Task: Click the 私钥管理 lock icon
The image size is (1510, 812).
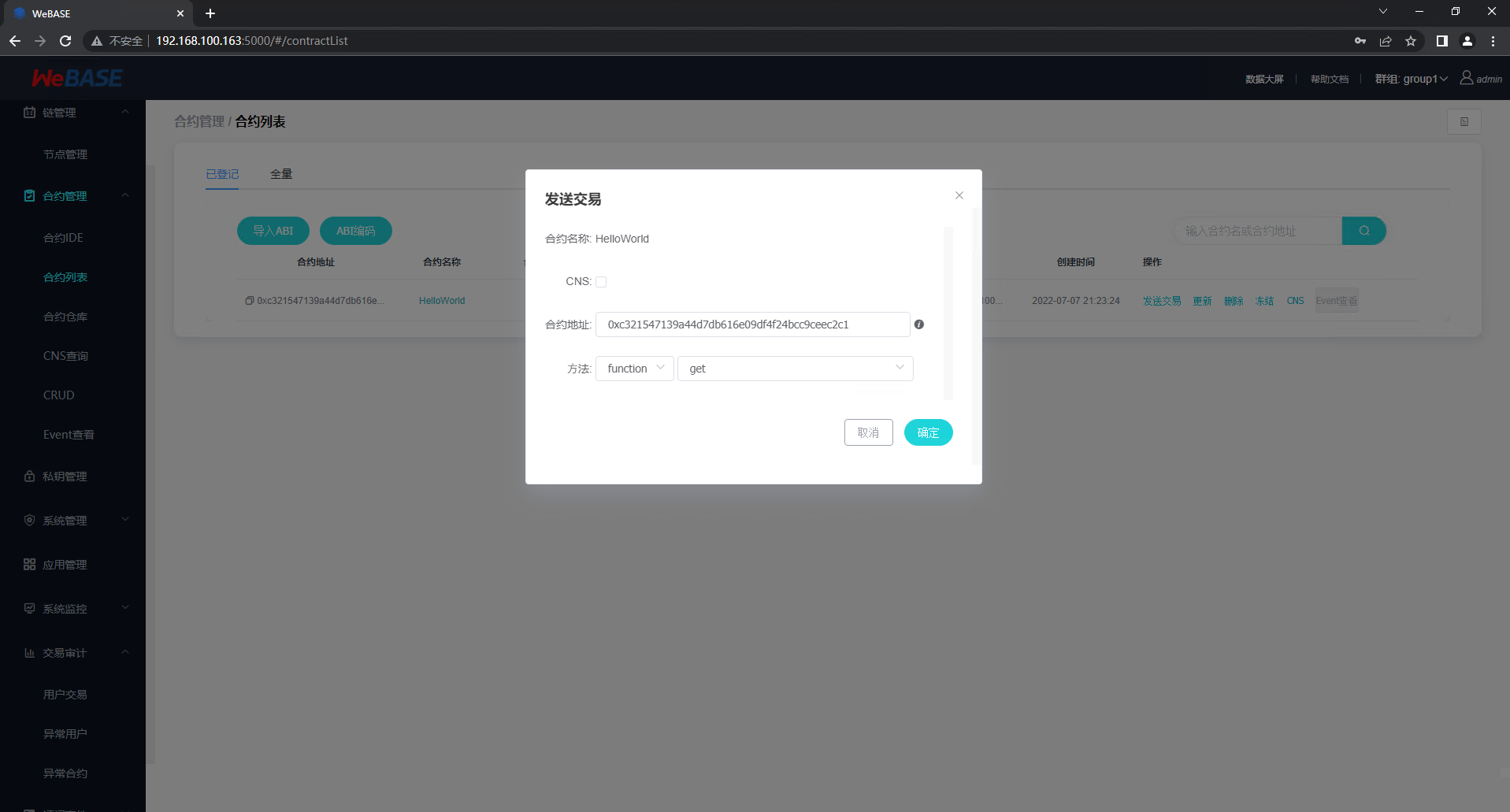Action: [x=29, y=476]
